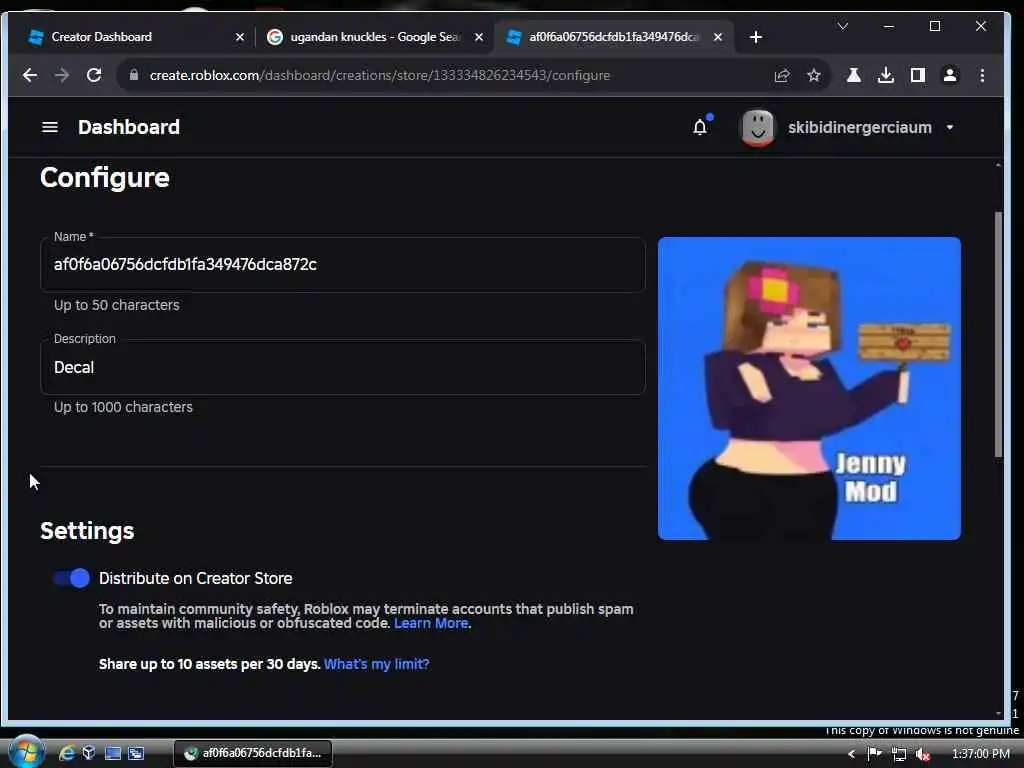Screen dimensions: 1024x768
Task: Open the Chrome profile icon
Action: pyautogui.click(x=950, y=75)
